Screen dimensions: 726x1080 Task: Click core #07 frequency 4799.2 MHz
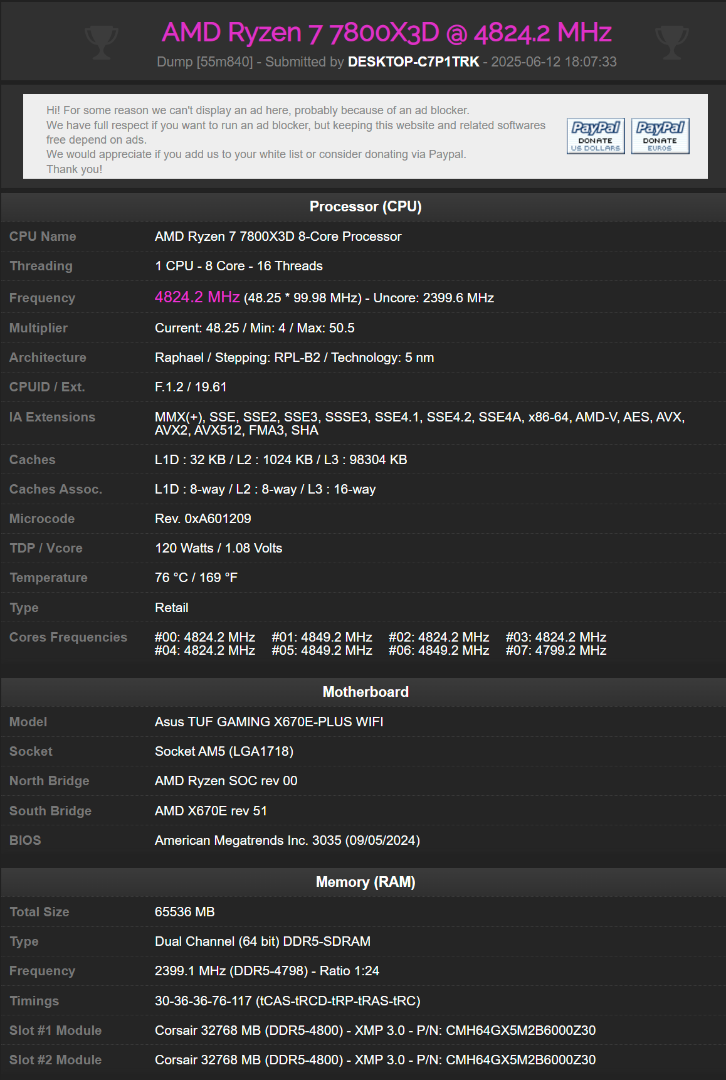pyautogui.click(x=556, y=651)
